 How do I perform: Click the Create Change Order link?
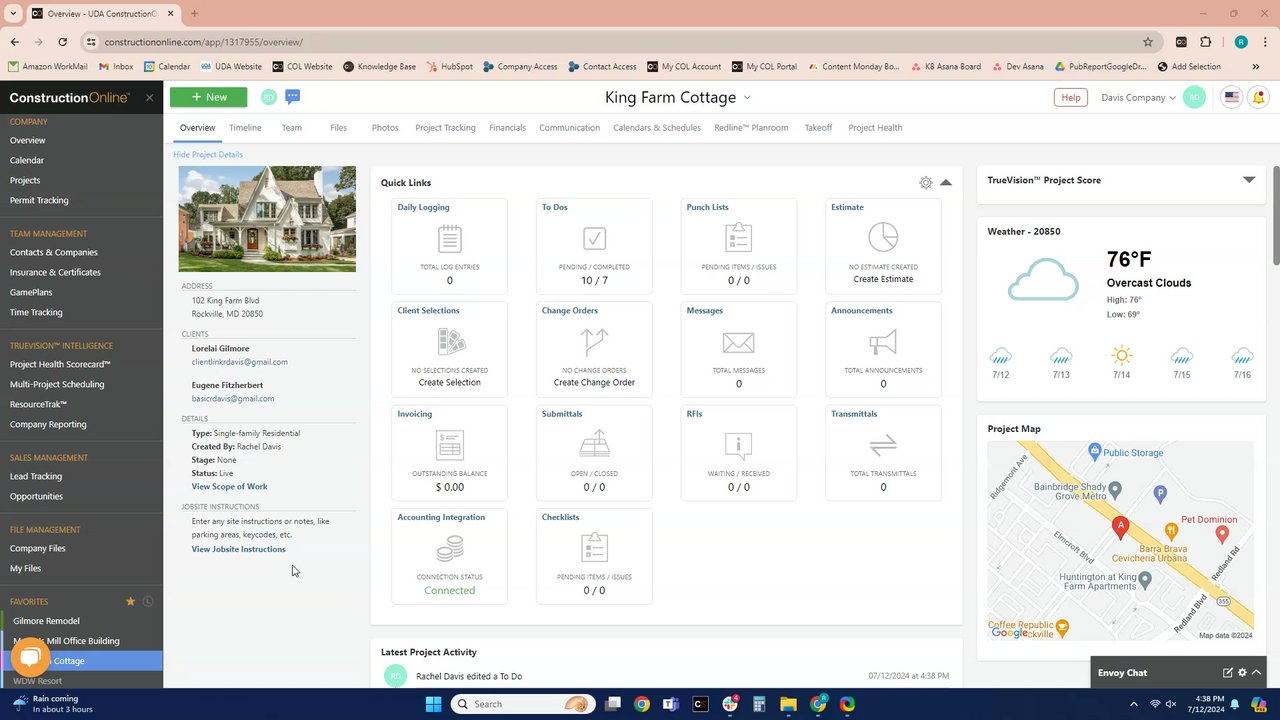tap(594, 383)
